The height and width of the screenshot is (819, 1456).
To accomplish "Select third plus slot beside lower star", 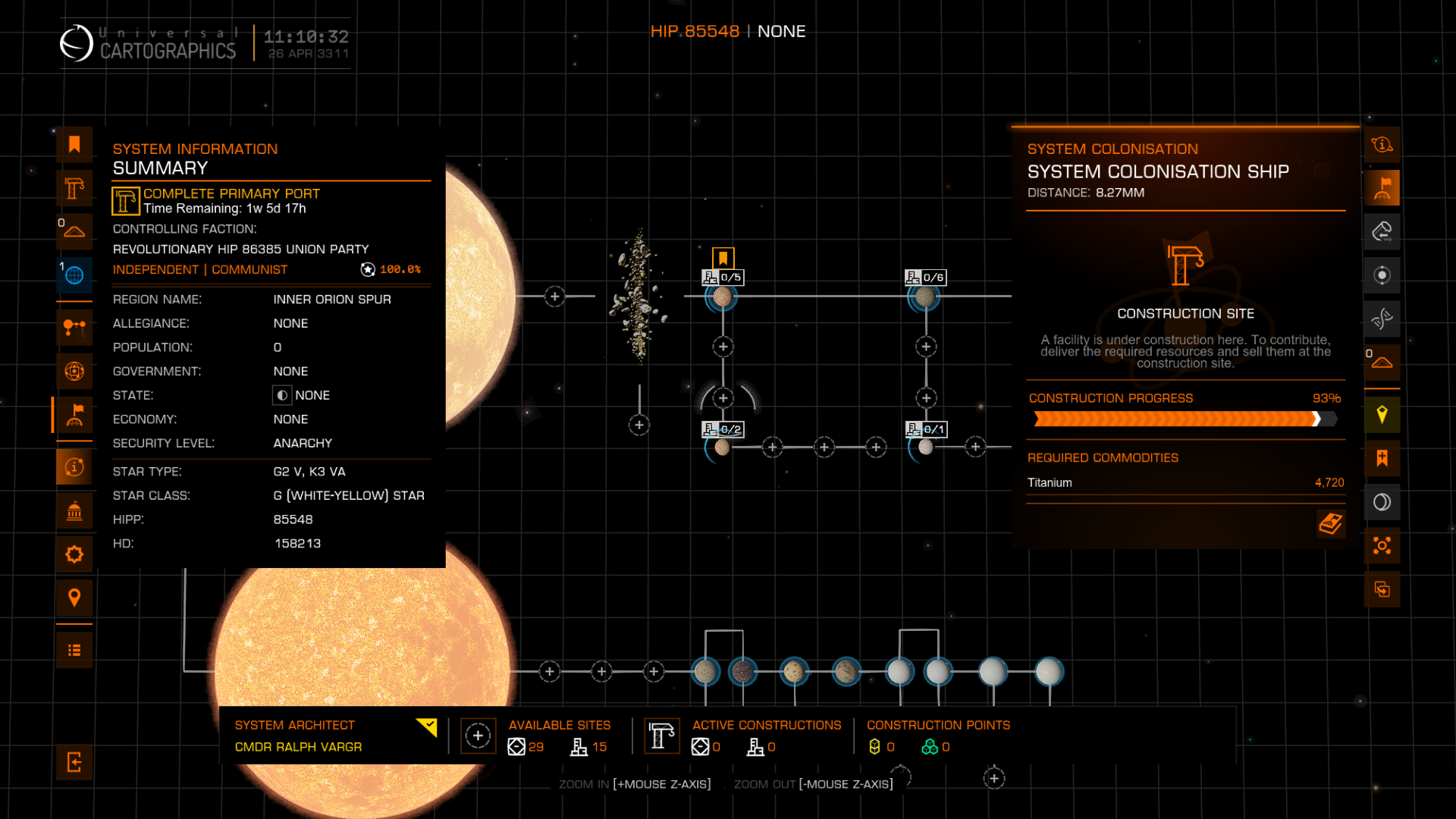I will 654,671.
